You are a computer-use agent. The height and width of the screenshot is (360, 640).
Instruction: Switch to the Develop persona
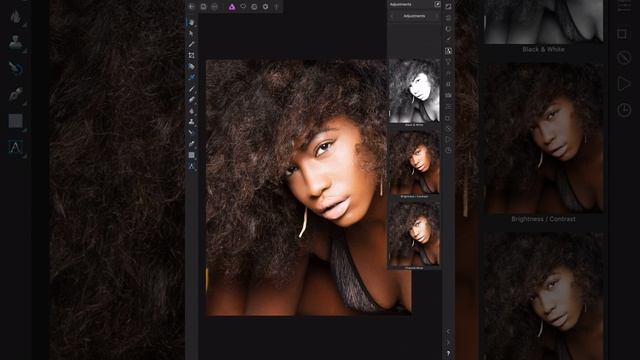pyautogui.click(x=265, y=7)
